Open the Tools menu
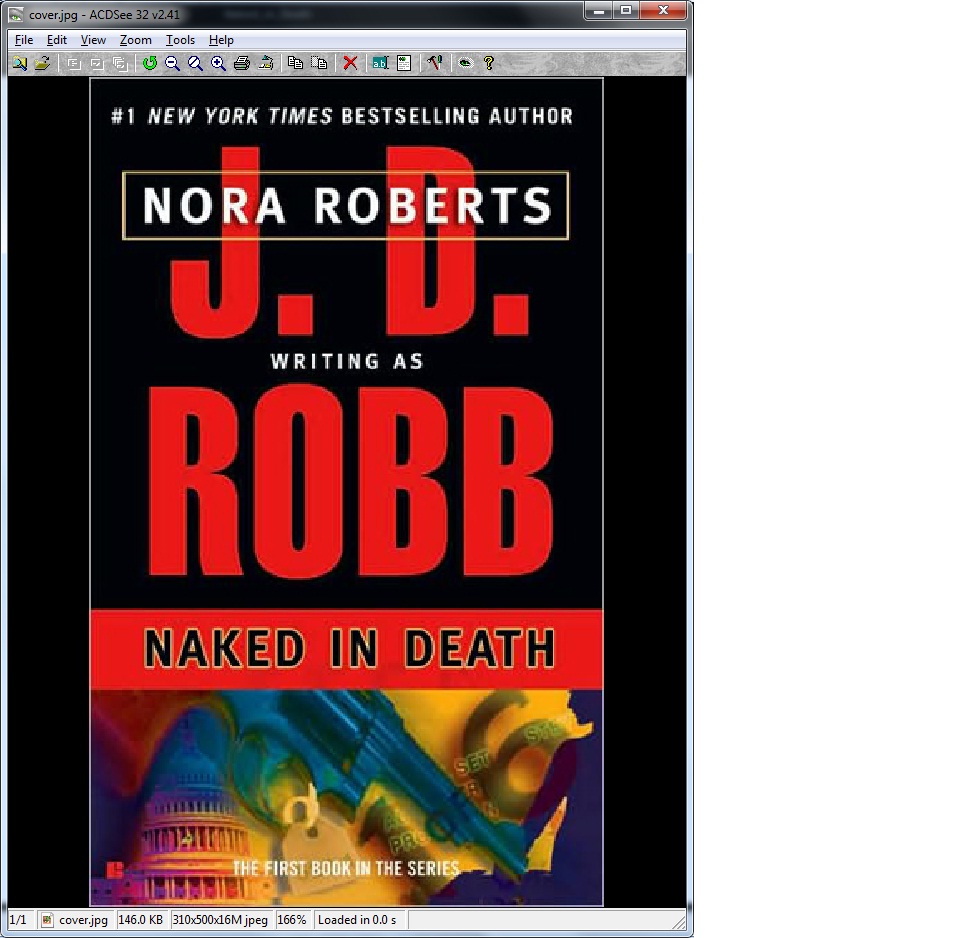This screenshot has width=960, height=938. tap(180, 40)
